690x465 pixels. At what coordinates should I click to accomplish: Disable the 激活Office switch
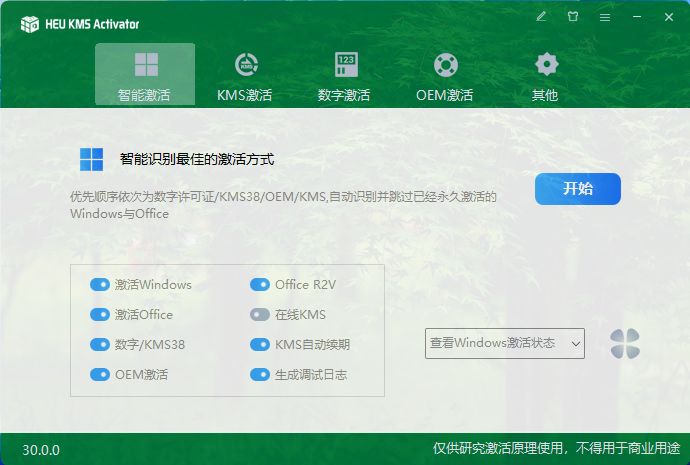100,315
